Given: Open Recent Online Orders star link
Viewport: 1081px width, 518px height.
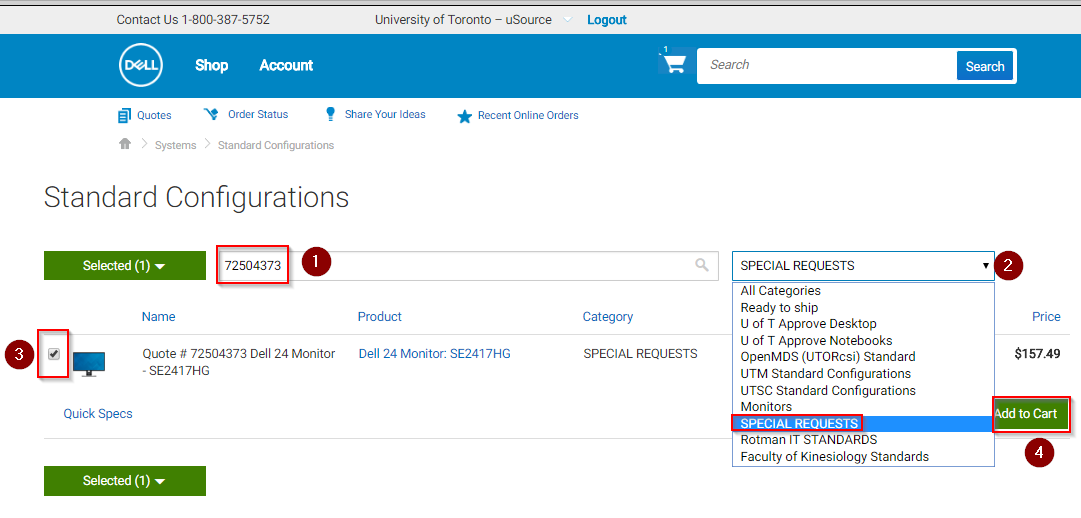Looking at the screenshot, I should pos(464,116).
